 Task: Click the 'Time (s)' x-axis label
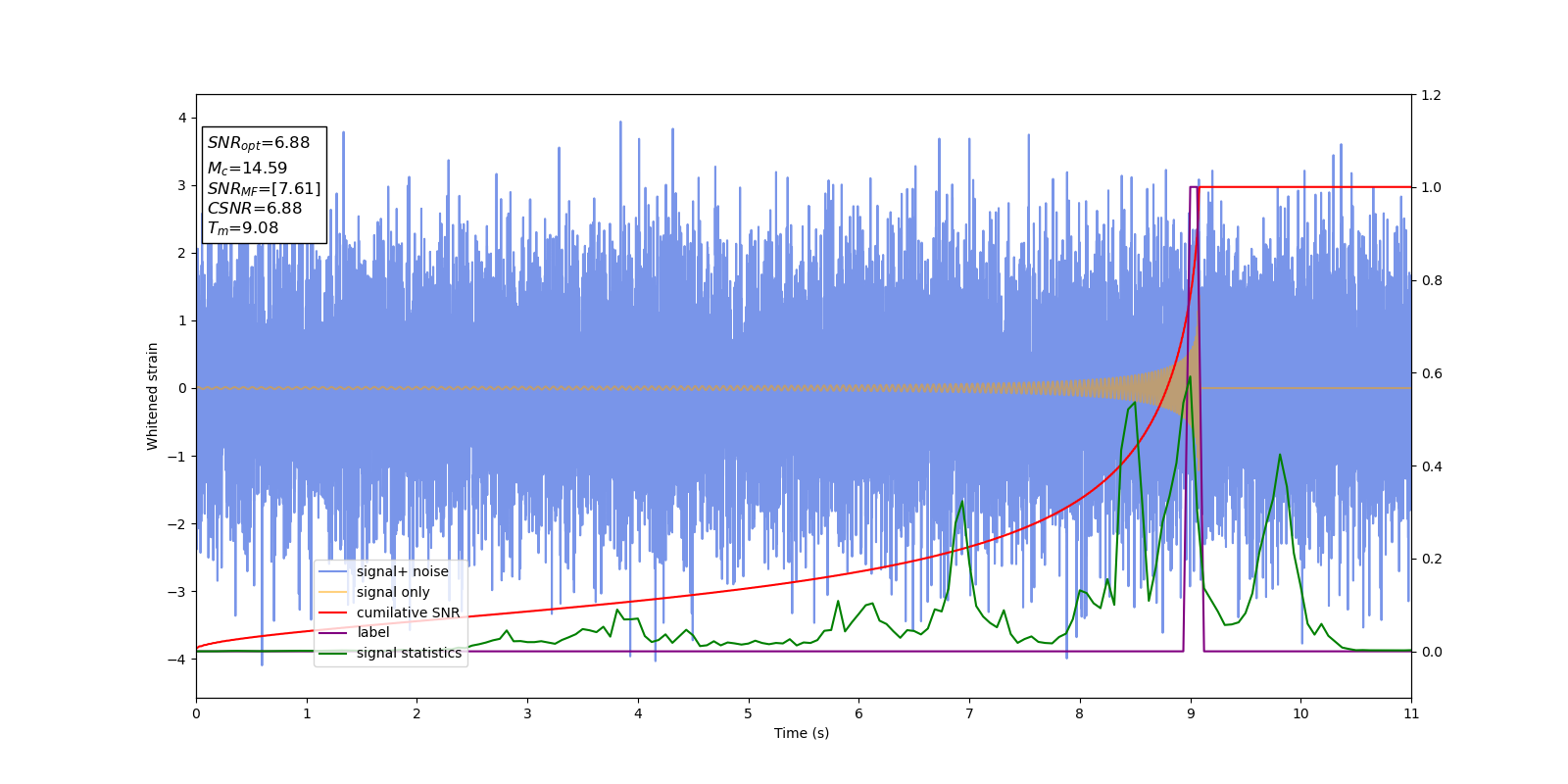tap(802, 733)
